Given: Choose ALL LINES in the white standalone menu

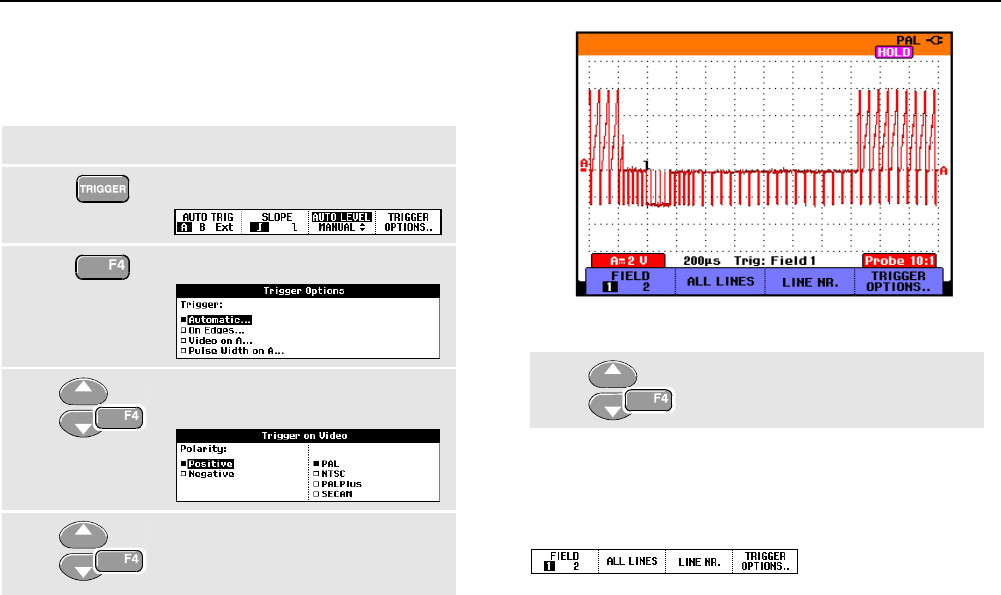Looking at the screenshot, I should coord(632,561).
